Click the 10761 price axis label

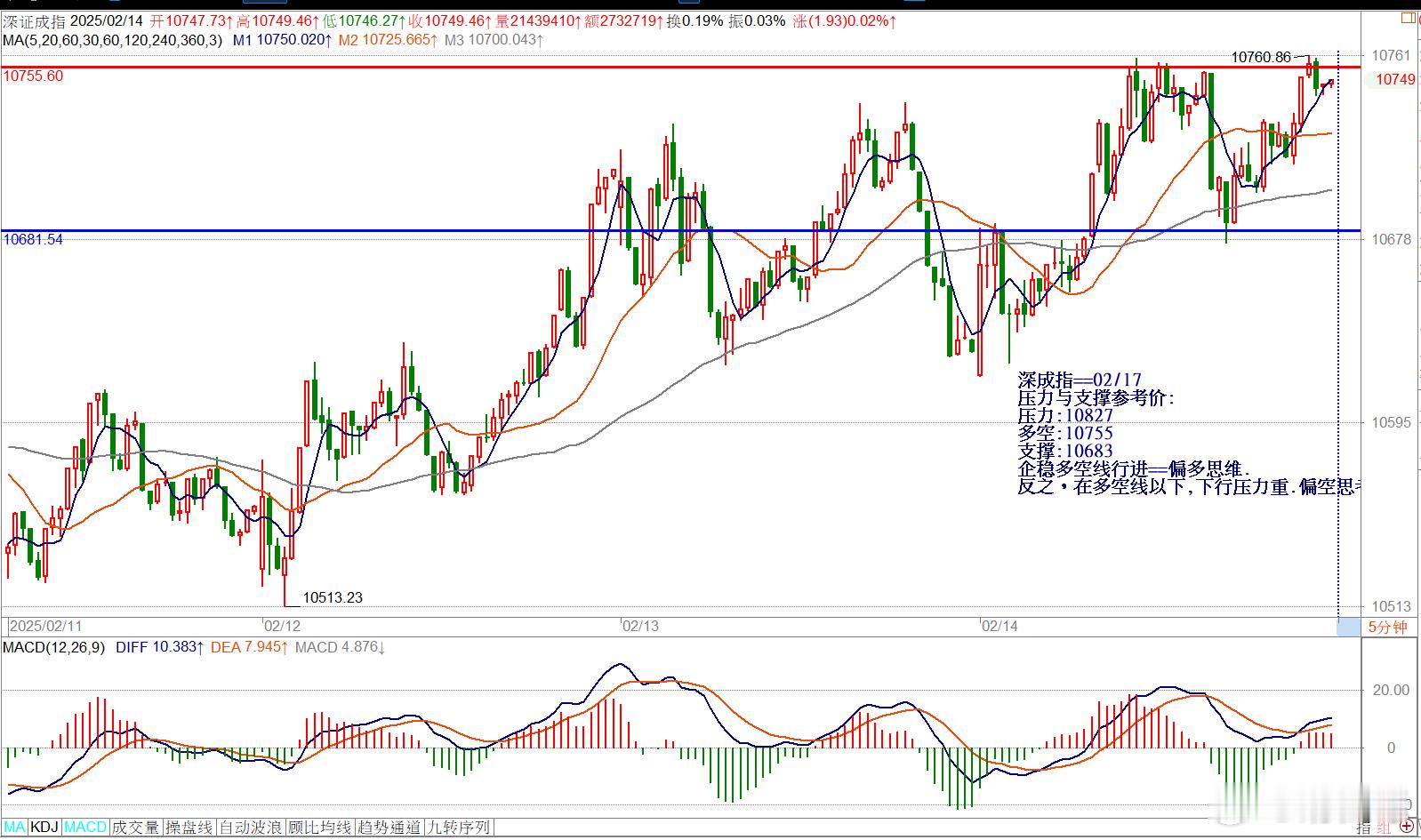click(x=1390, y=56)
